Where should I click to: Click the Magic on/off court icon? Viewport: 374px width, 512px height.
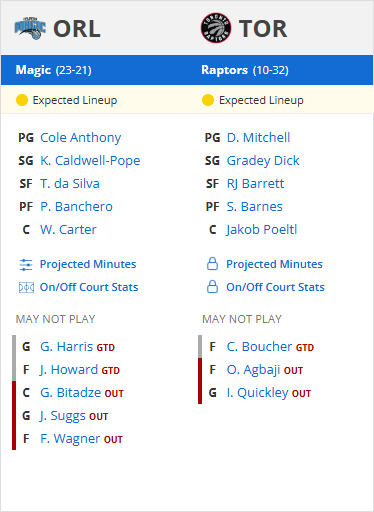[26, 287]
